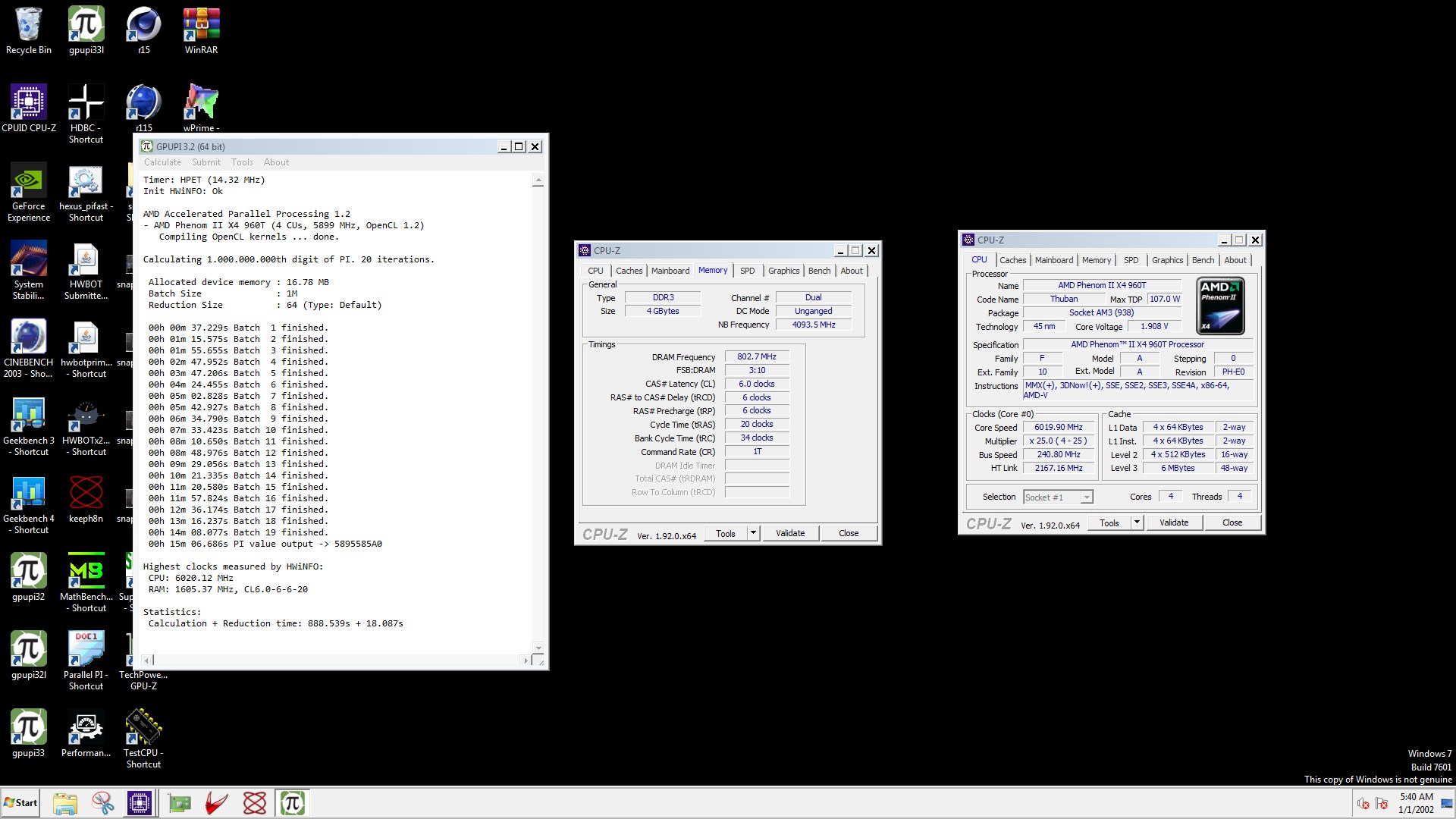
Task: Open the Tools menu in GPUPI
Action: pos(242,162)
